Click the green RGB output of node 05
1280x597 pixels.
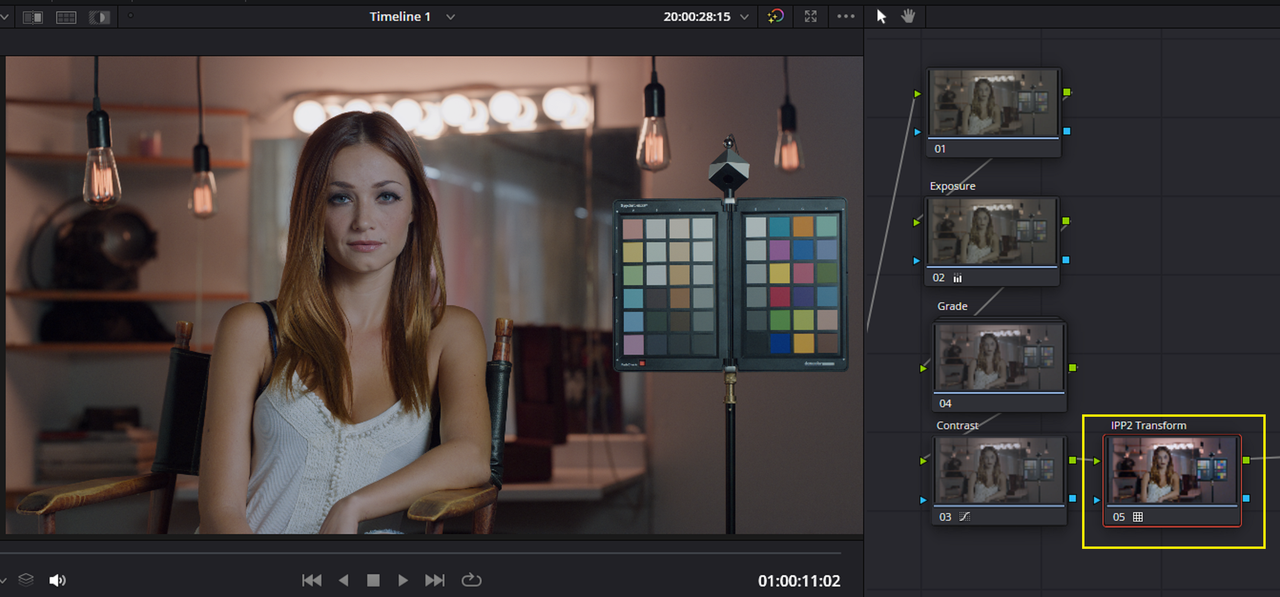(x=1246, y=460)
